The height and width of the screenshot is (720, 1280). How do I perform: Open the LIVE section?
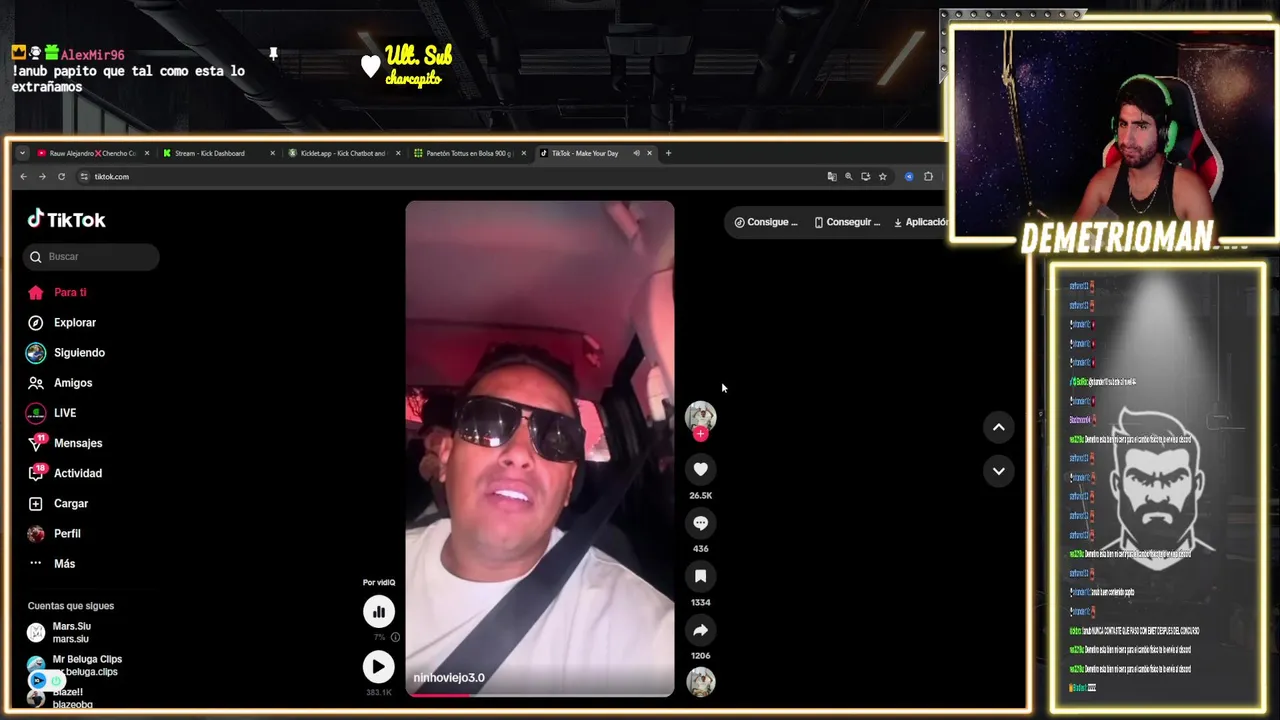[65, 412]
